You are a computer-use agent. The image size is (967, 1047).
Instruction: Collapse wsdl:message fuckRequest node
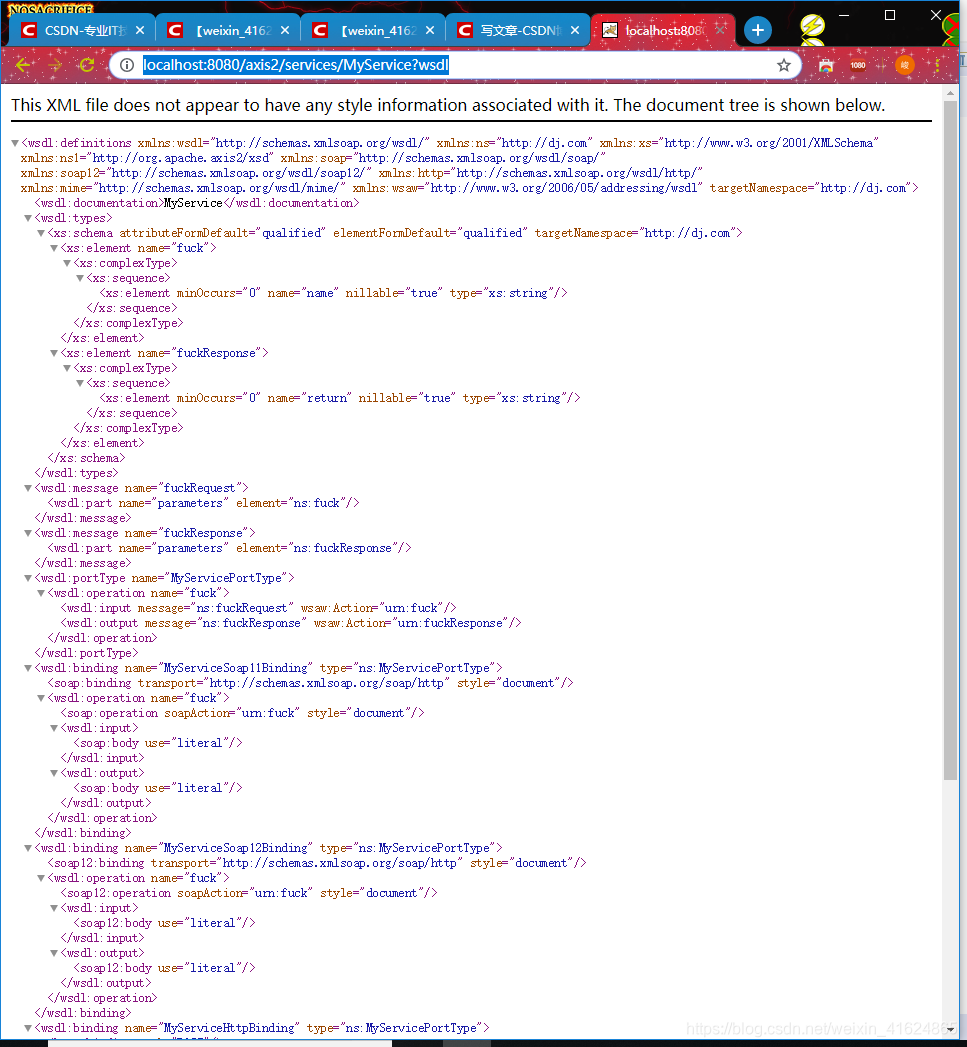click(28, 488)
